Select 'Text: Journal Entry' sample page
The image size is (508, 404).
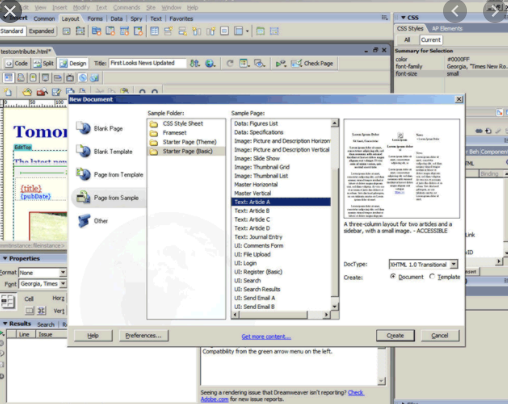coord(258,237)
